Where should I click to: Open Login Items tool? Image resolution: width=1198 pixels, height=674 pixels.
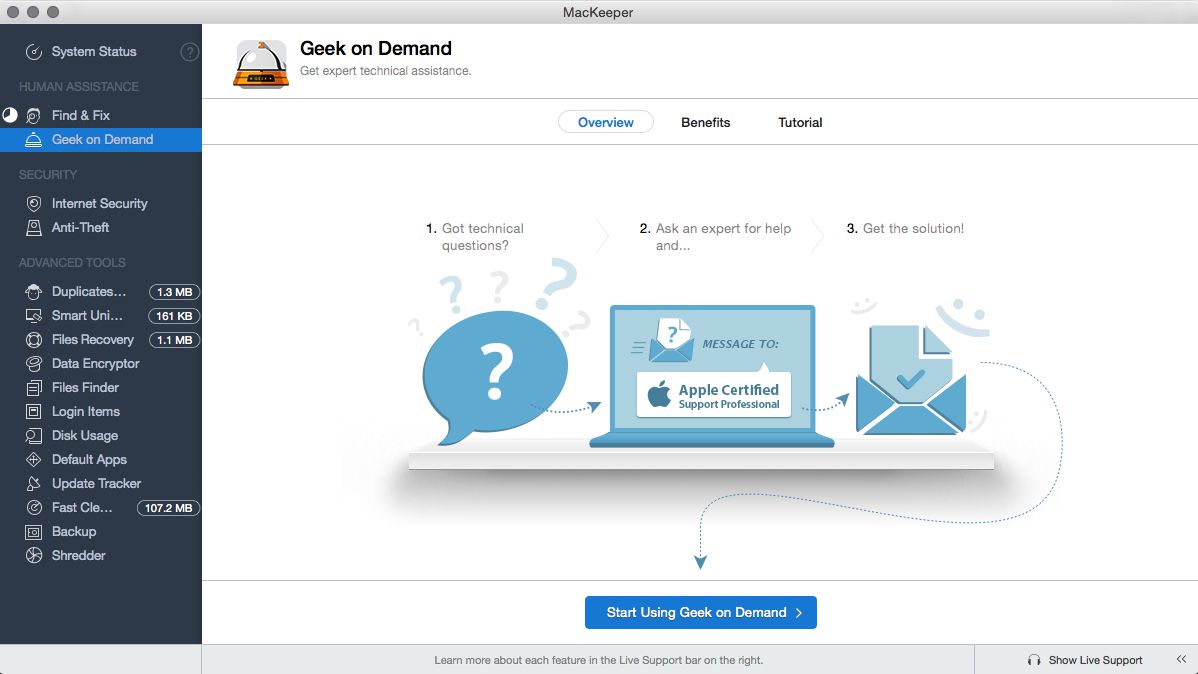click(x=86, y=412)
